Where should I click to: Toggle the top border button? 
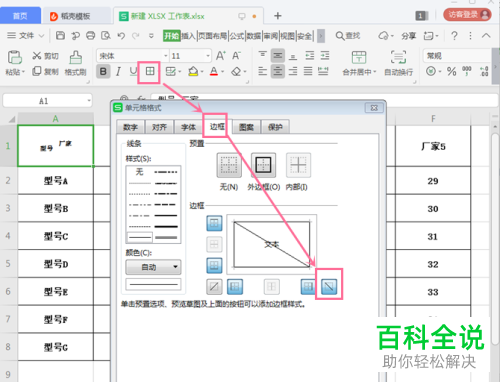[214, 223]
